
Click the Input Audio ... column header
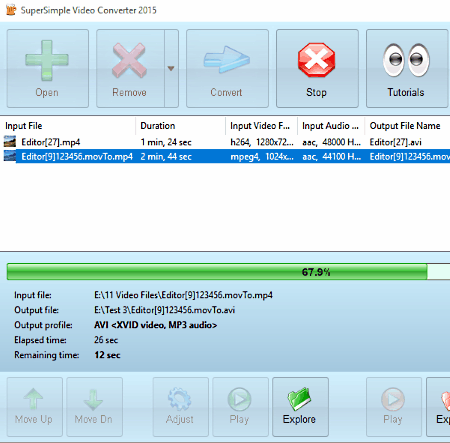pyautogui.click(x=331, y=126)
